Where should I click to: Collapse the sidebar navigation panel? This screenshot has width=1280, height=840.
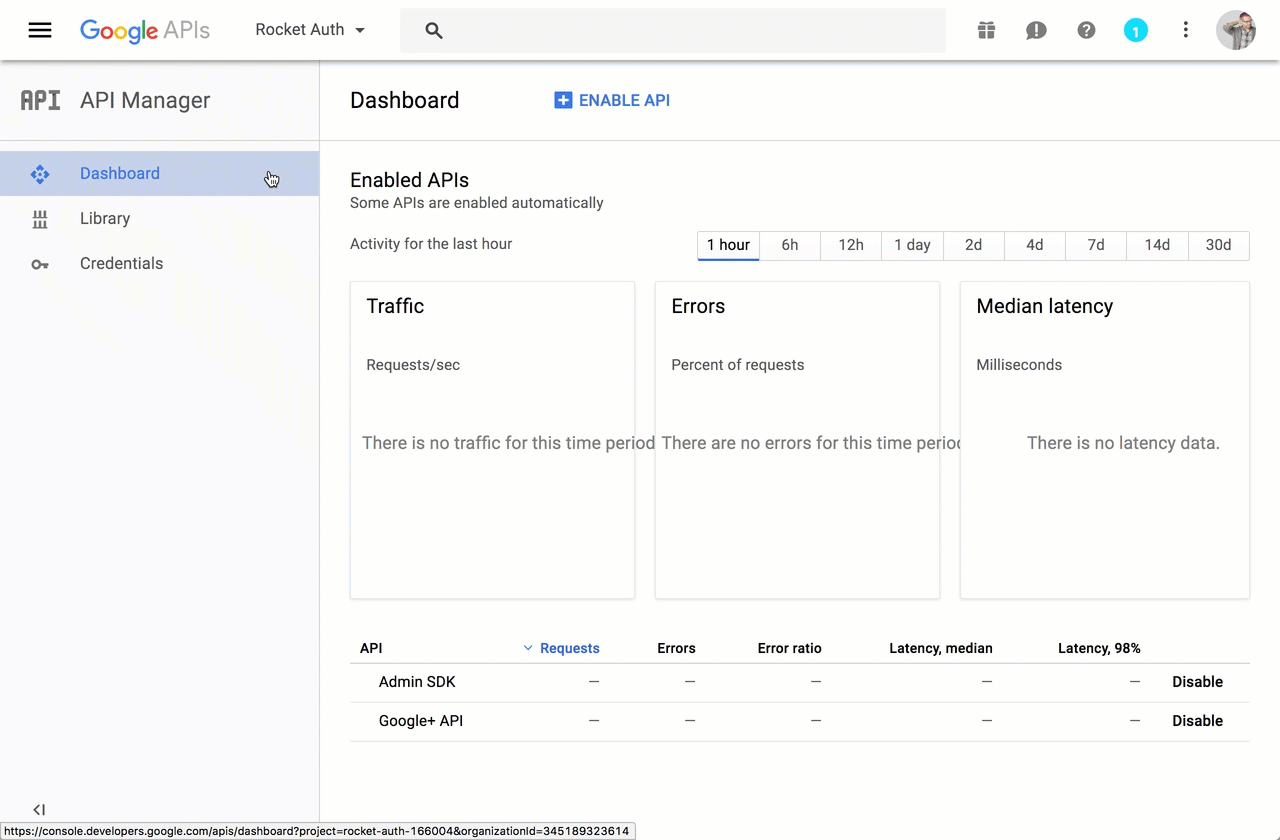(39, 810)
